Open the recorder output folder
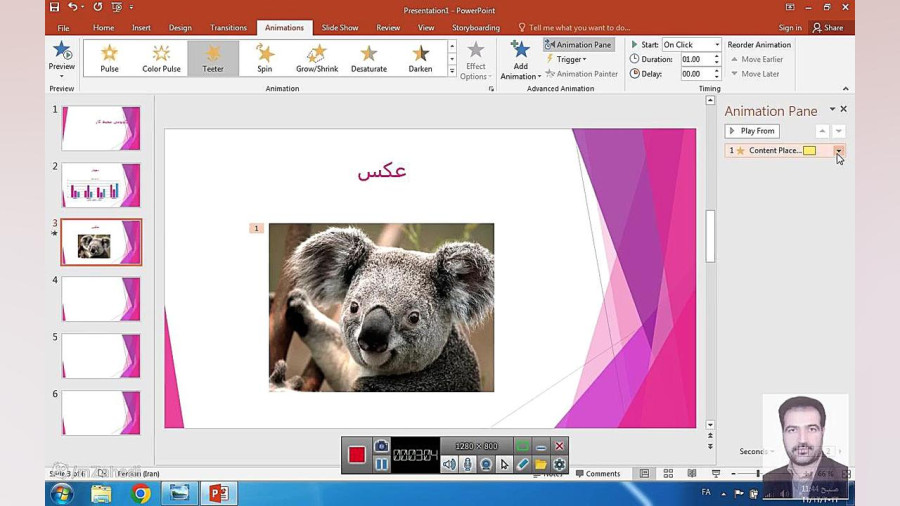The image size is (900, 506). (541, 464)
